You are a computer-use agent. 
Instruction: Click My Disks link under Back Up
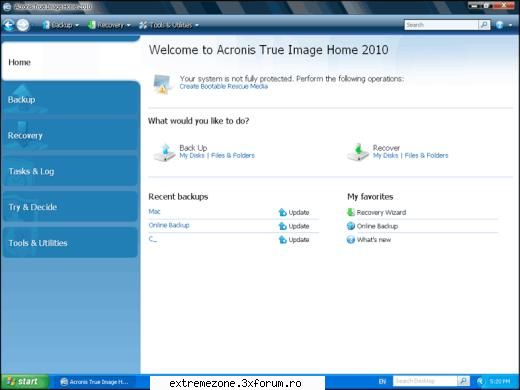[x=192, y=155]
